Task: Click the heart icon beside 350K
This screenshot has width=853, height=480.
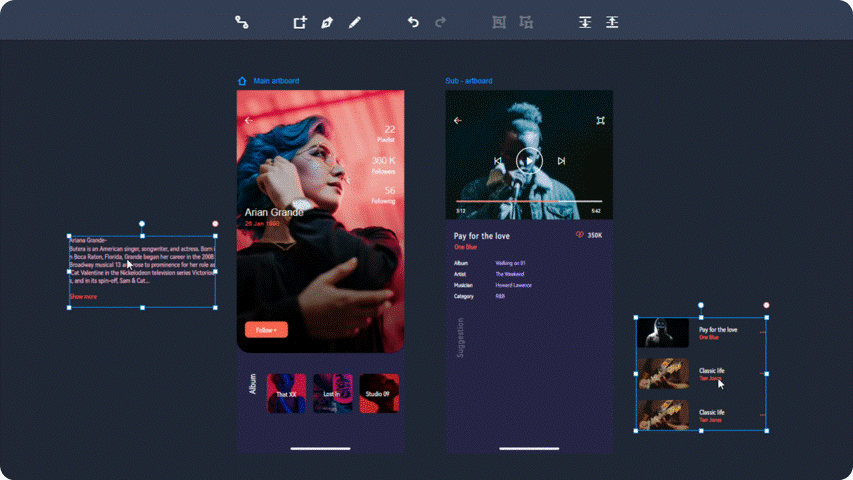Action: [579, 235]
